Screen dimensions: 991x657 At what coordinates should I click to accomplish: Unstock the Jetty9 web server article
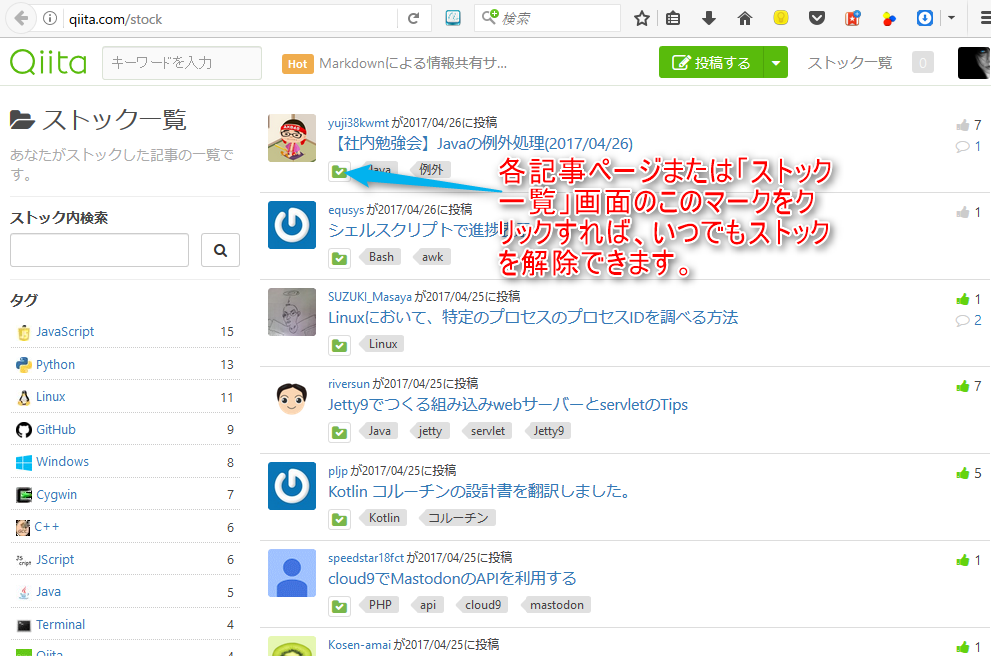point(339,431)
